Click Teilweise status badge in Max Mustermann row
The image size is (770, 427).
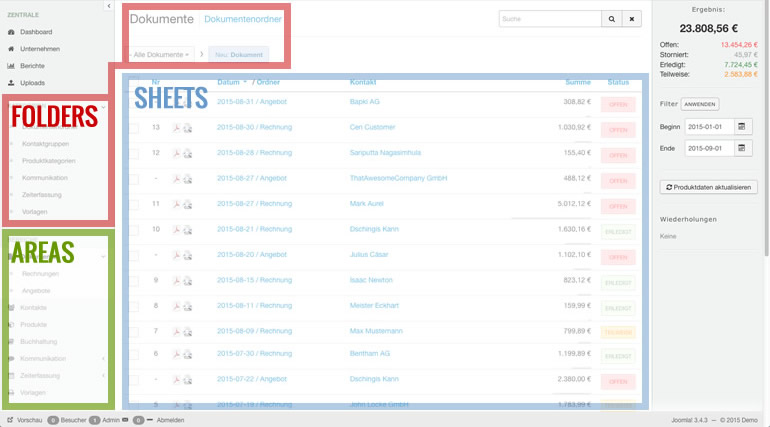tap(618, 332)
